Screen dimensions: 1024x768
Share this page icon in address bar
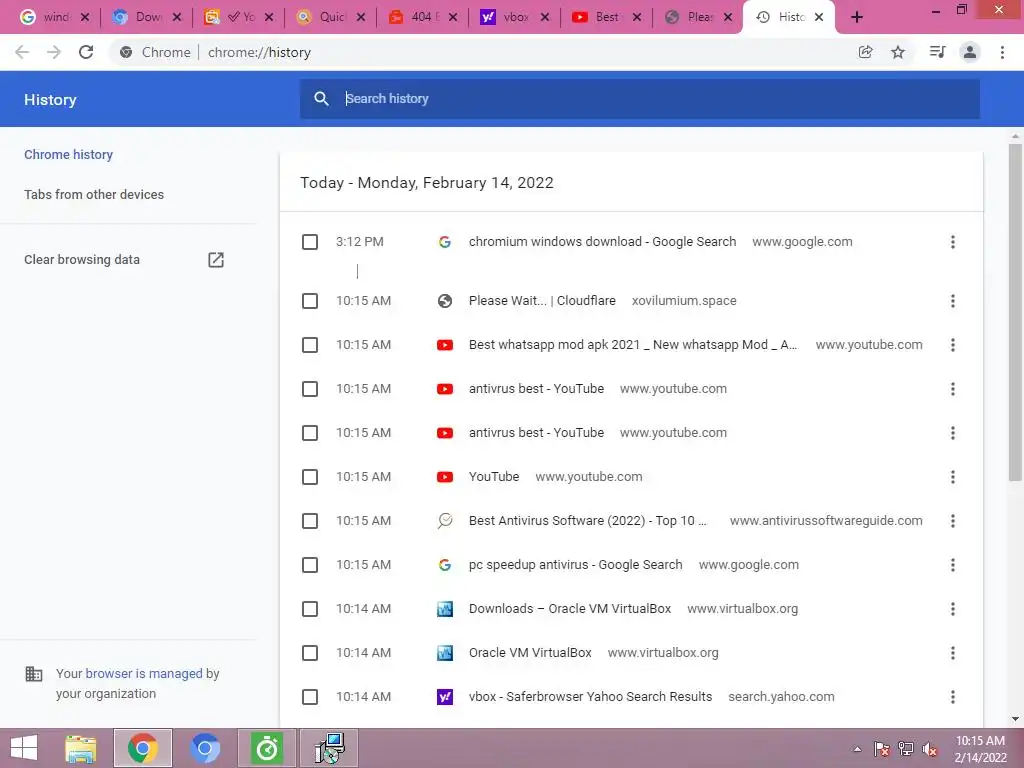click(865, 52)
